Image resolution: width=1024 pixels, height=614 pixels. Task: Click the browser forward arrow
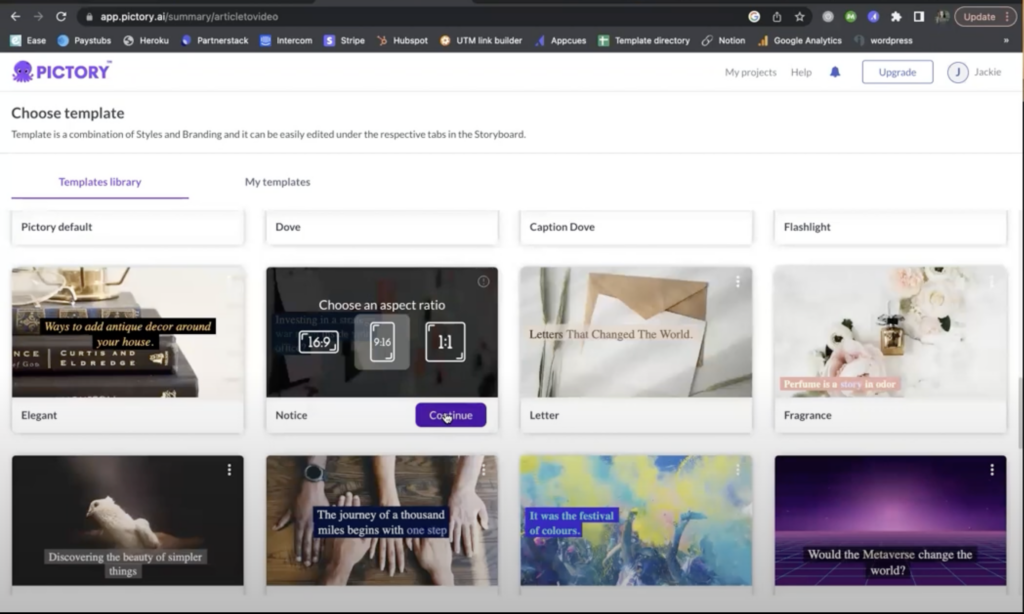pyautogui.click(x=38, y=16)
